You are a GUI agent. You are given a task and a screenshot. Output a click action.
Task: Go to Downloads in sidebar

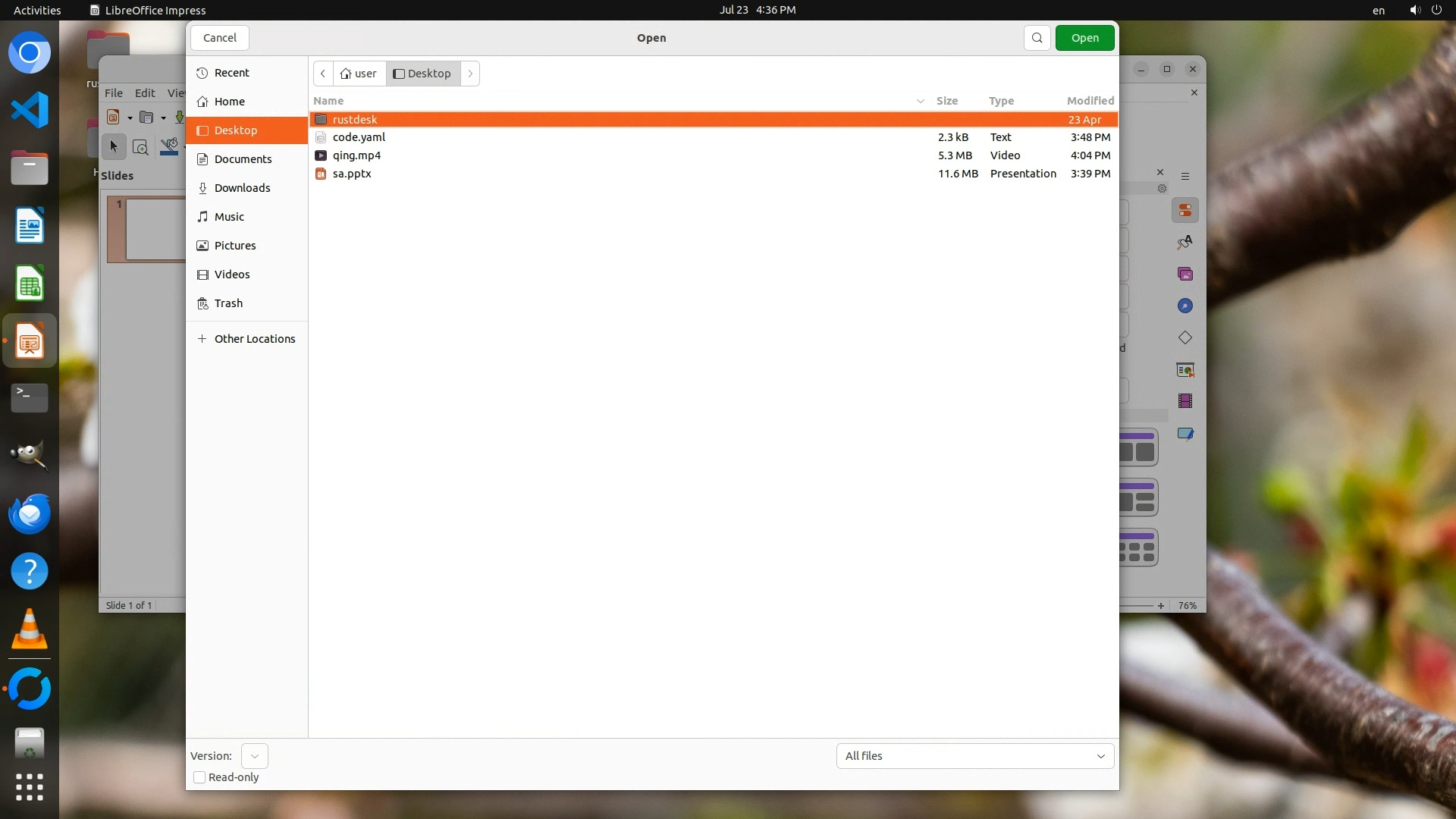click(242, 188)
